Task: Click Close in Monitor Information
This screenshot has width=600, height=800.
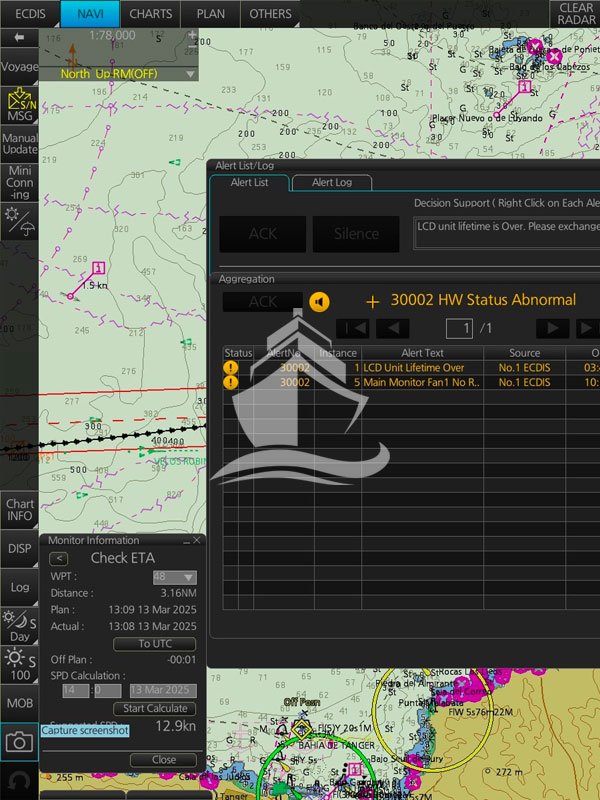Action: coord(163,760)
